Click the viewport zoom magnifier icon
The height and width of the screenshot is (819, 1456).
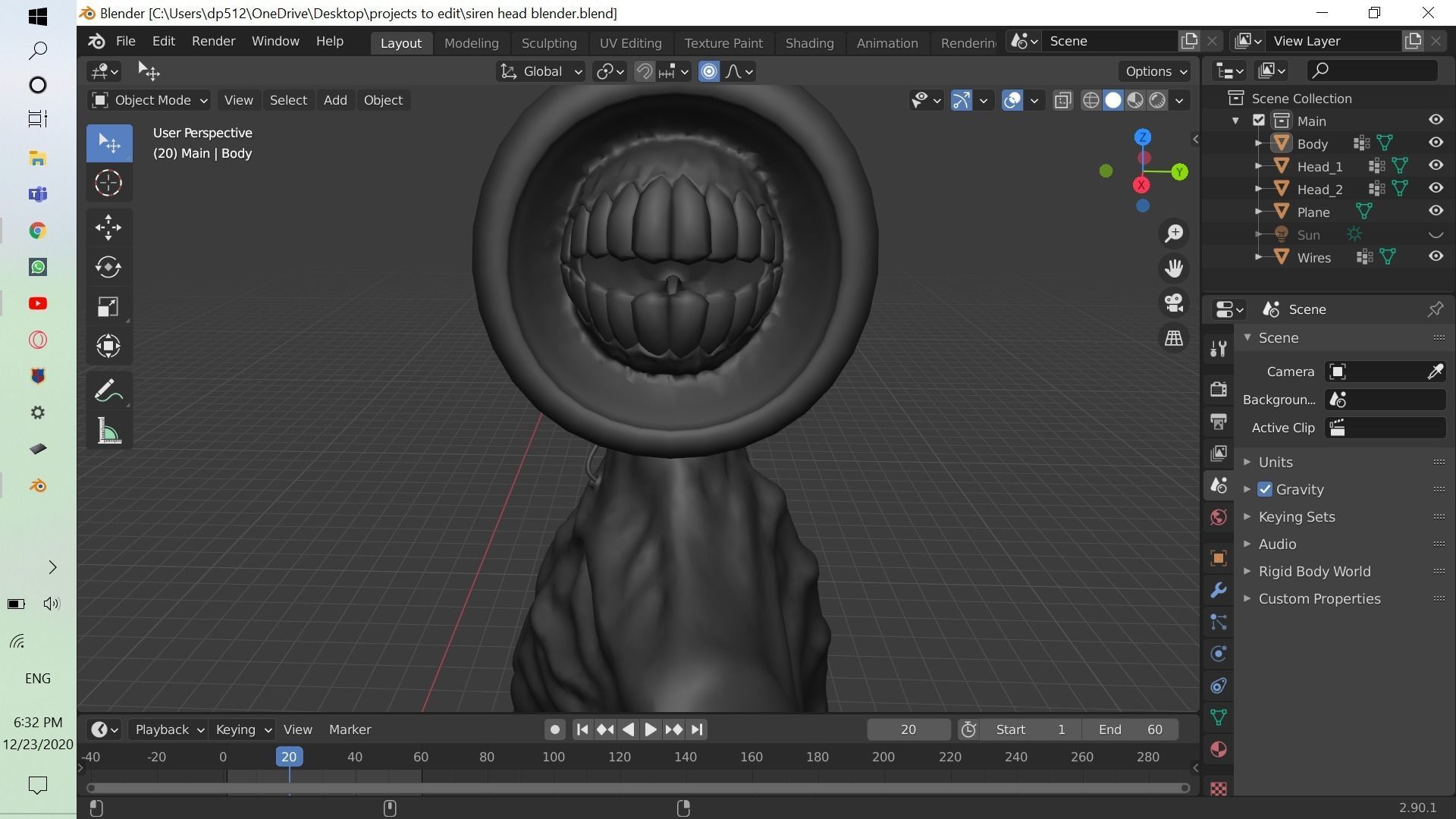(x=1174, y=234)
